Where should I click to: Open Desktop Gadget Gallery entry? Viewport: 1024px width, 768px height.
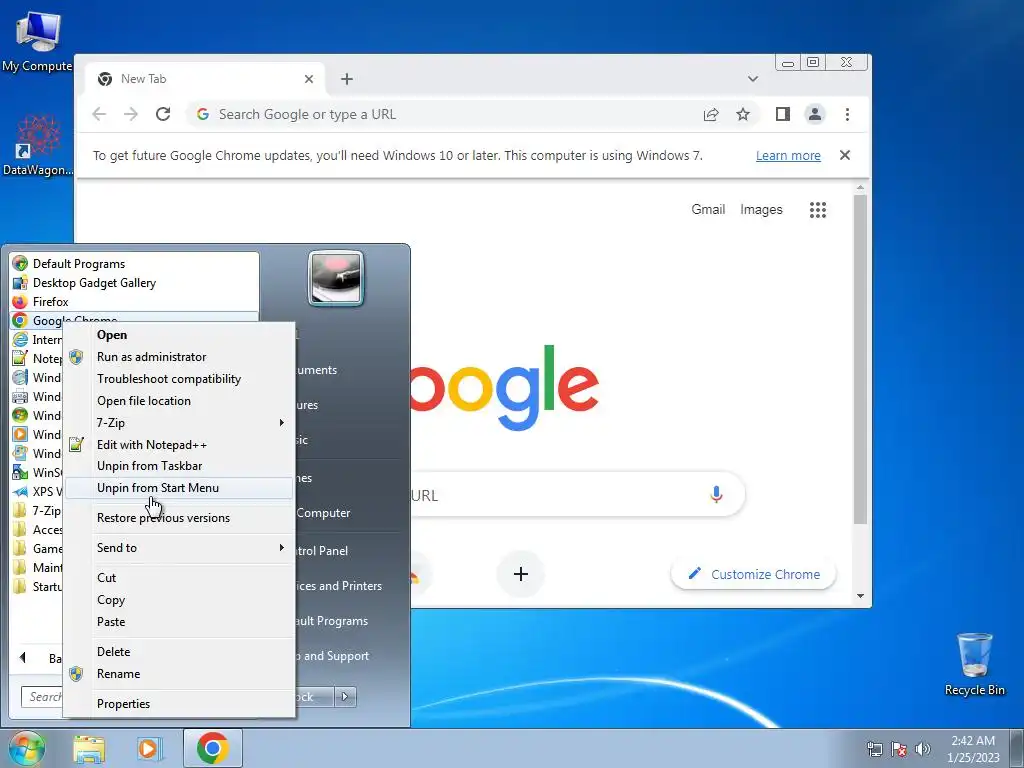pyautogui.click(x=135, y=283)
